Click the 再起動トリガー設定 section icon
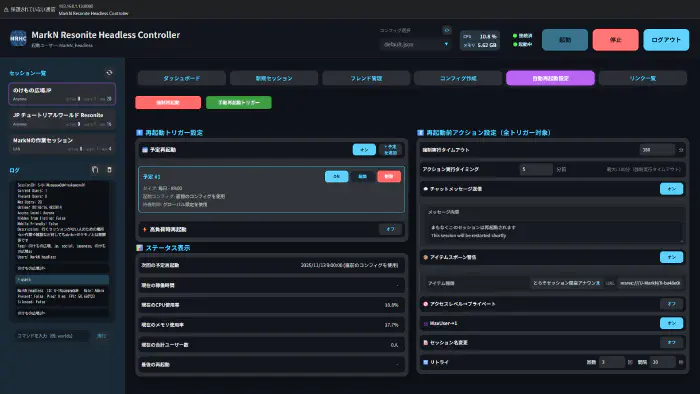This screenshot has width=700, height=394. 139,133
